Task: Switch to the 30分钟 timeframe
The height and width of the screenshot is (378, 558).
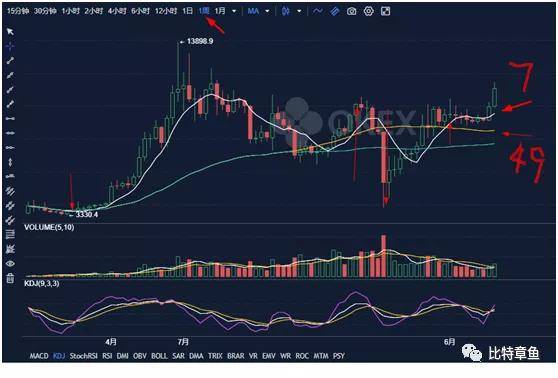Action: 45,11
